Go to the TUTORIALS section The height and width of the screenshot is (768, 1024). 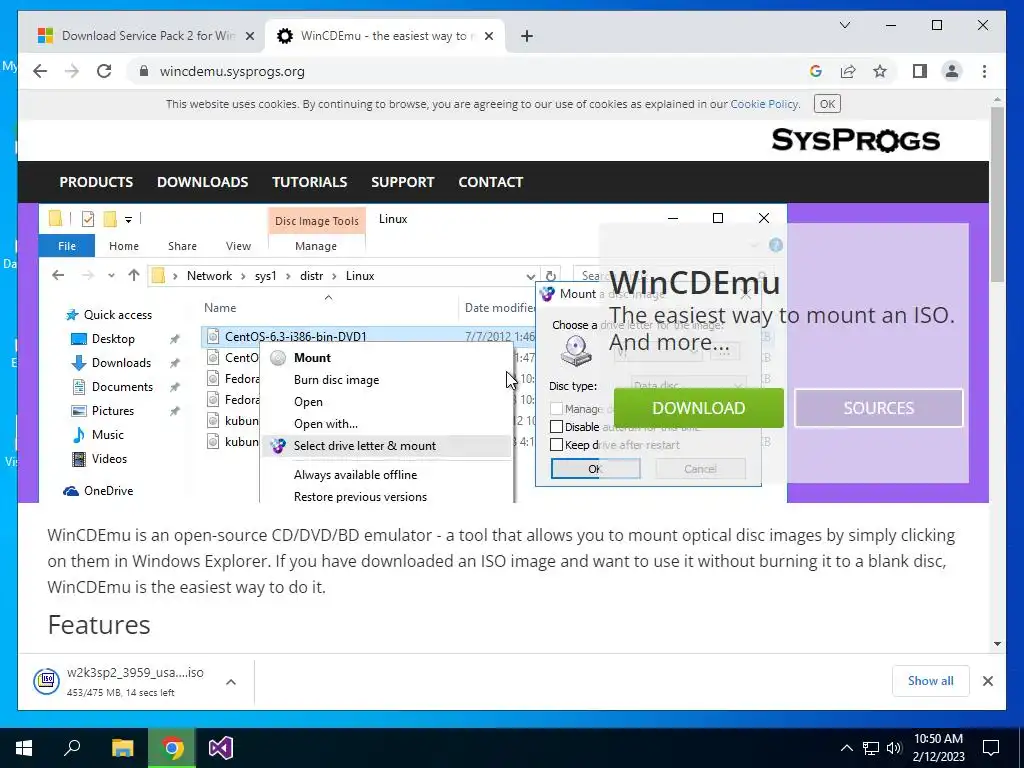[x=310, y=182]
